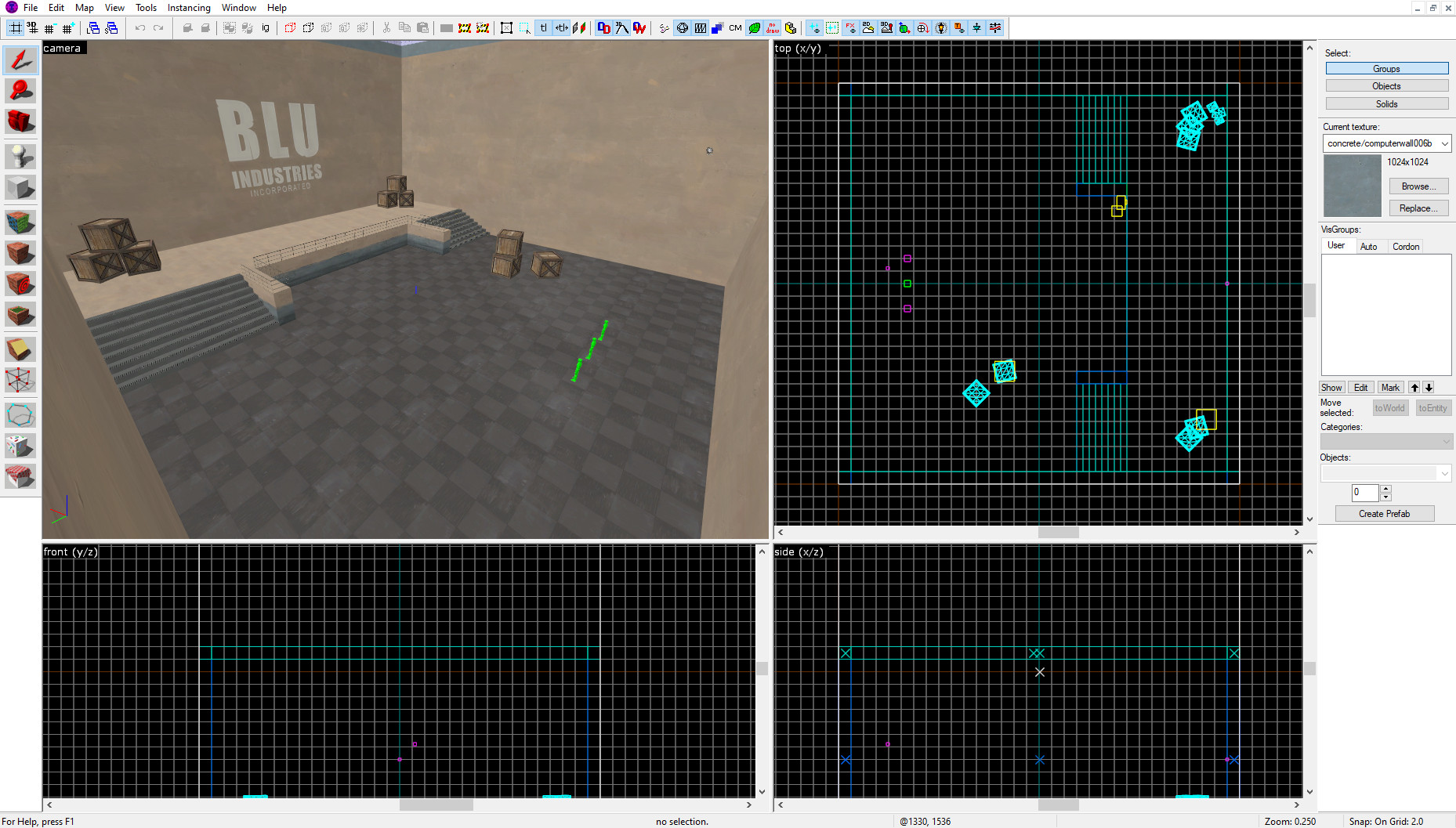This screenshot has width=1456, height=828.
Task: Click the smaller grid icon
Action: [50, 28]
